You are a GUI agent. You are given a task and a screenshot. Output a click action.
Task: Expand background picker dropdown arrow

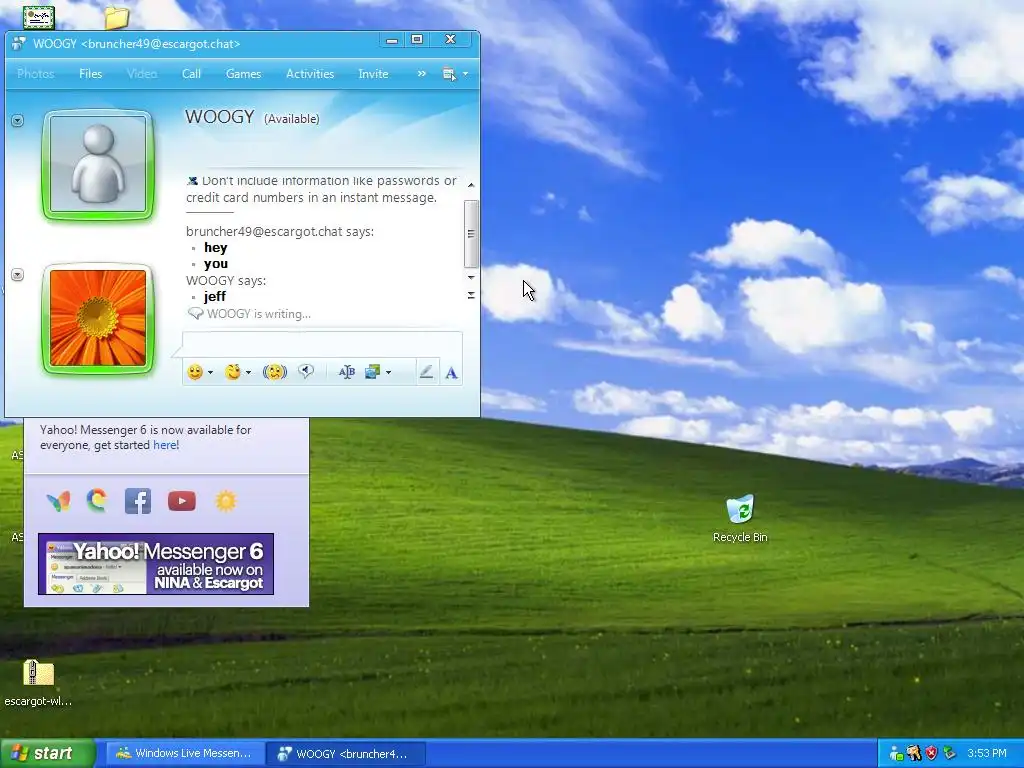(389, 373)
